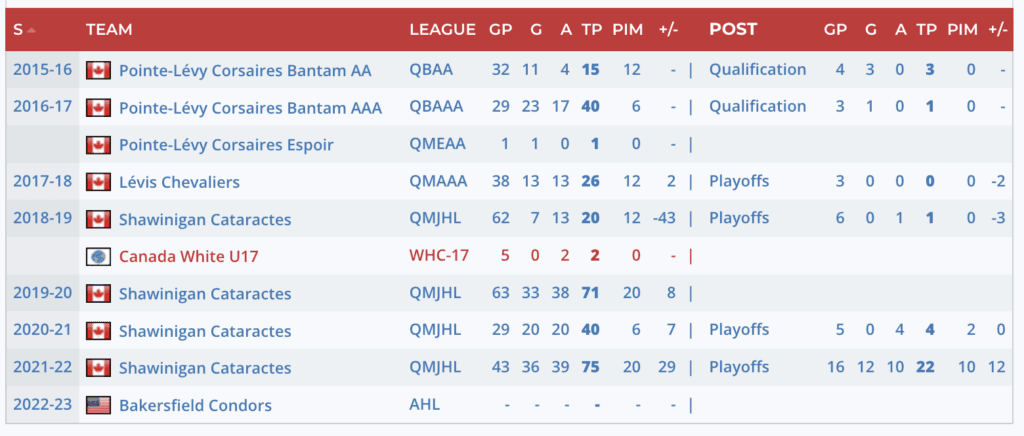Click flag beside Pointe-Lévy Corsaires Bantam AAA
Screen dimensions: 1024x436
(x=98, y=108)
